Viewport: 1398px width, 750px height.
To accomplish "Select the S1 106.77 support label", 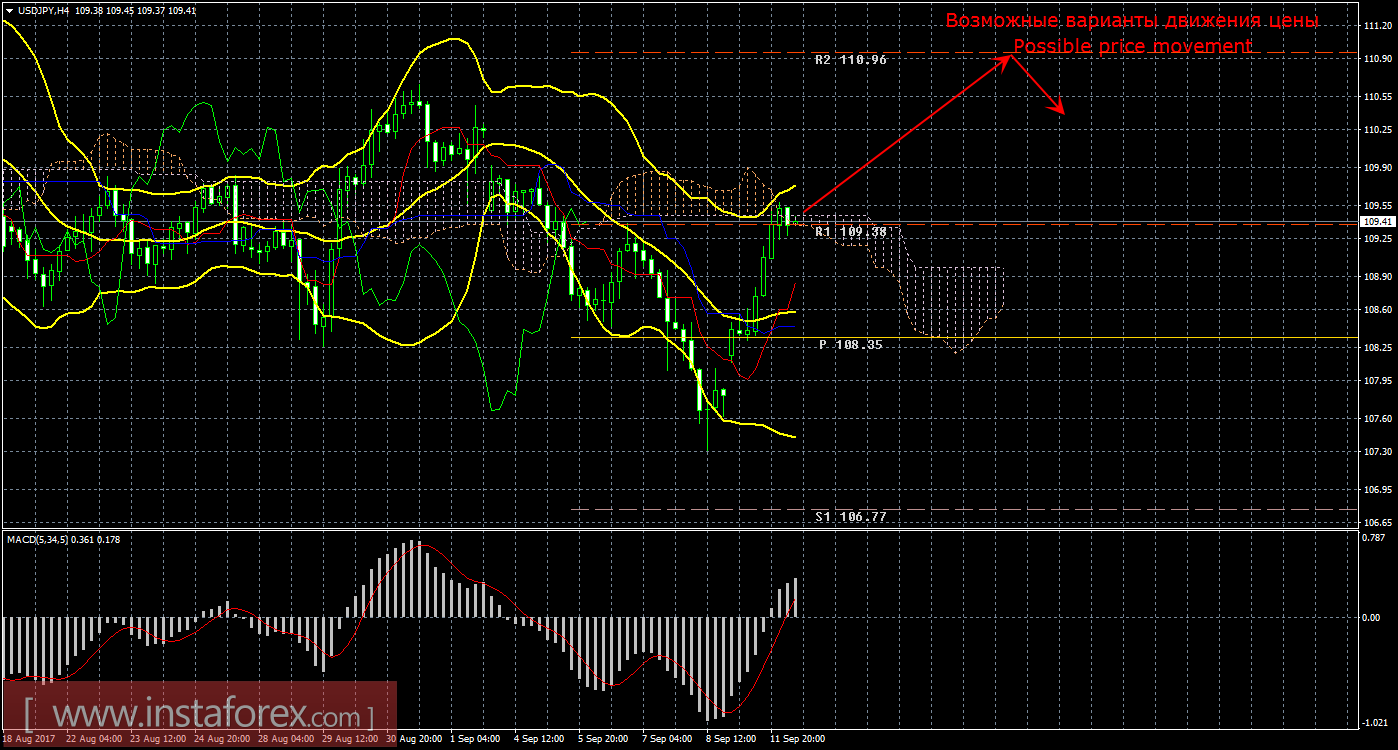I will (x=851, y=517).
